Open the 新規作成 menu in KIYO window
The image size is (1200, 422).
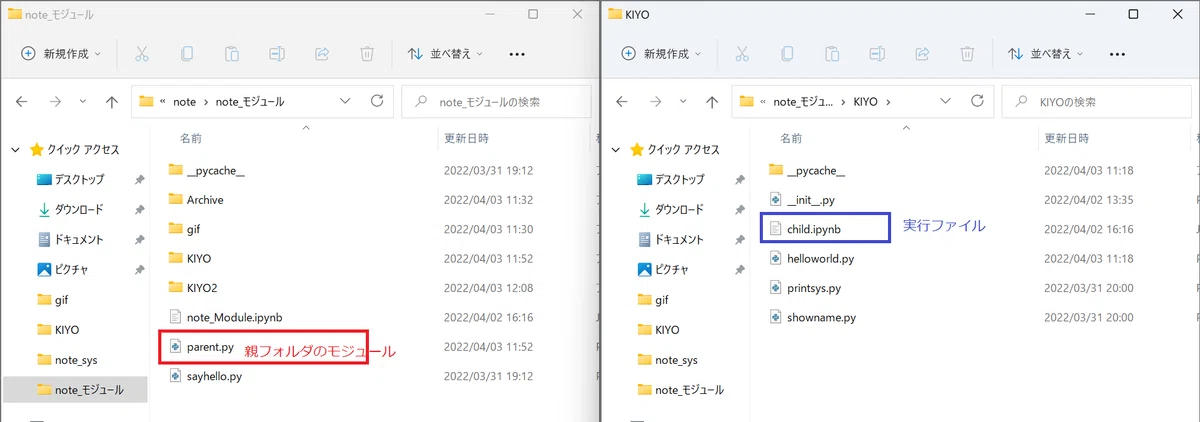660,54
